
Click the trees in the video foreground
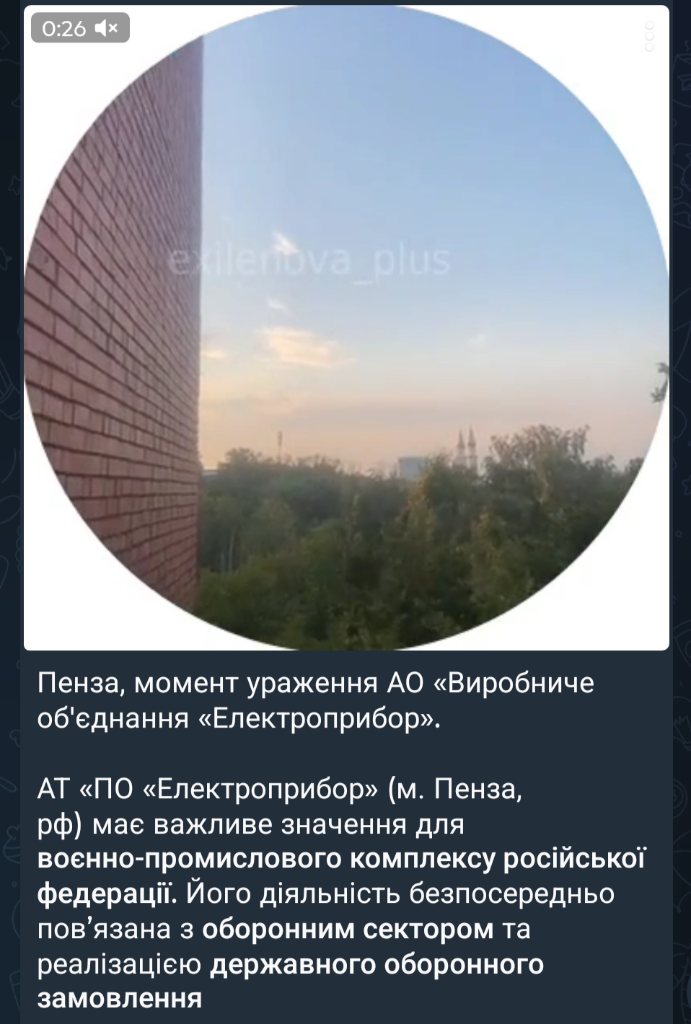click(418, 542)
